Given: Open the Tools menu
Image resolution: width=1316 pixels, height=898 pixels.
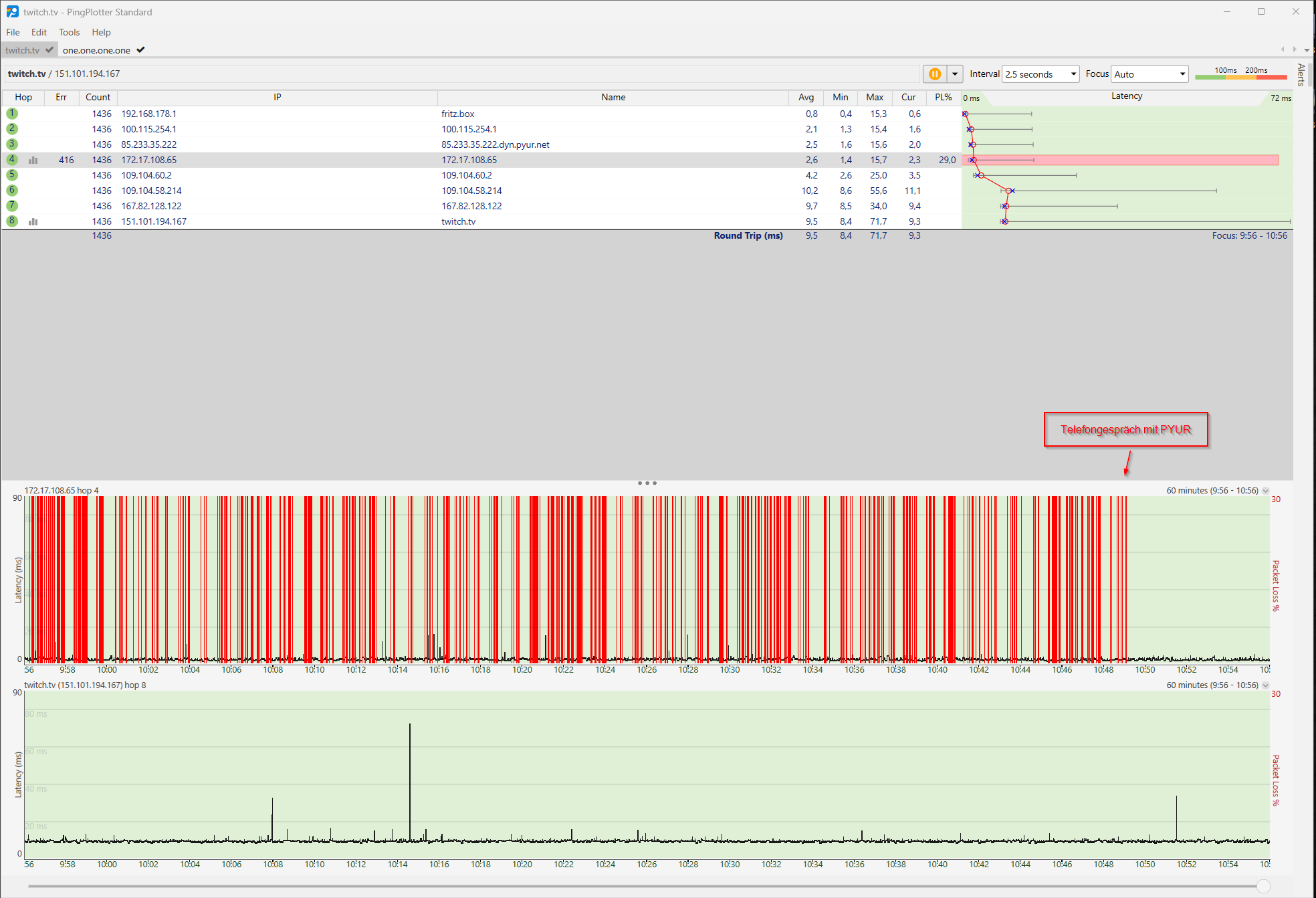Looking at the screenshot, I should point(69,32).
